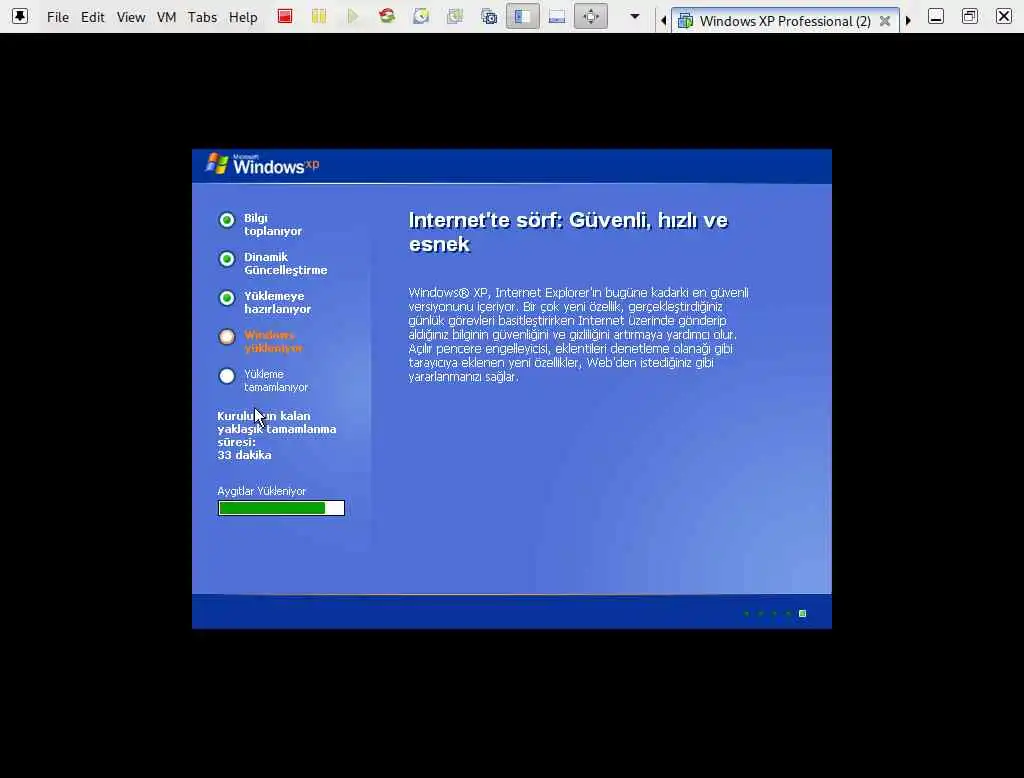Open the View menu
This screenshot has width=1024, height=778.
click(131, 17)
